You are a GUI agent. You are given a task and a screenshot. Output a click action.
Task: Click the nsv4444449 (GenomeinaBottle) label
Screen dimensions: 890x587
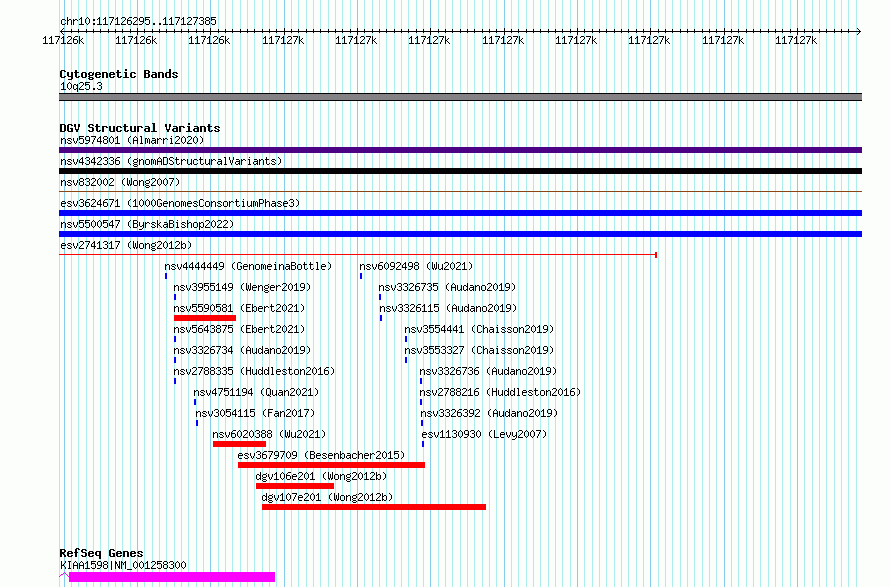tap(248, 266)
